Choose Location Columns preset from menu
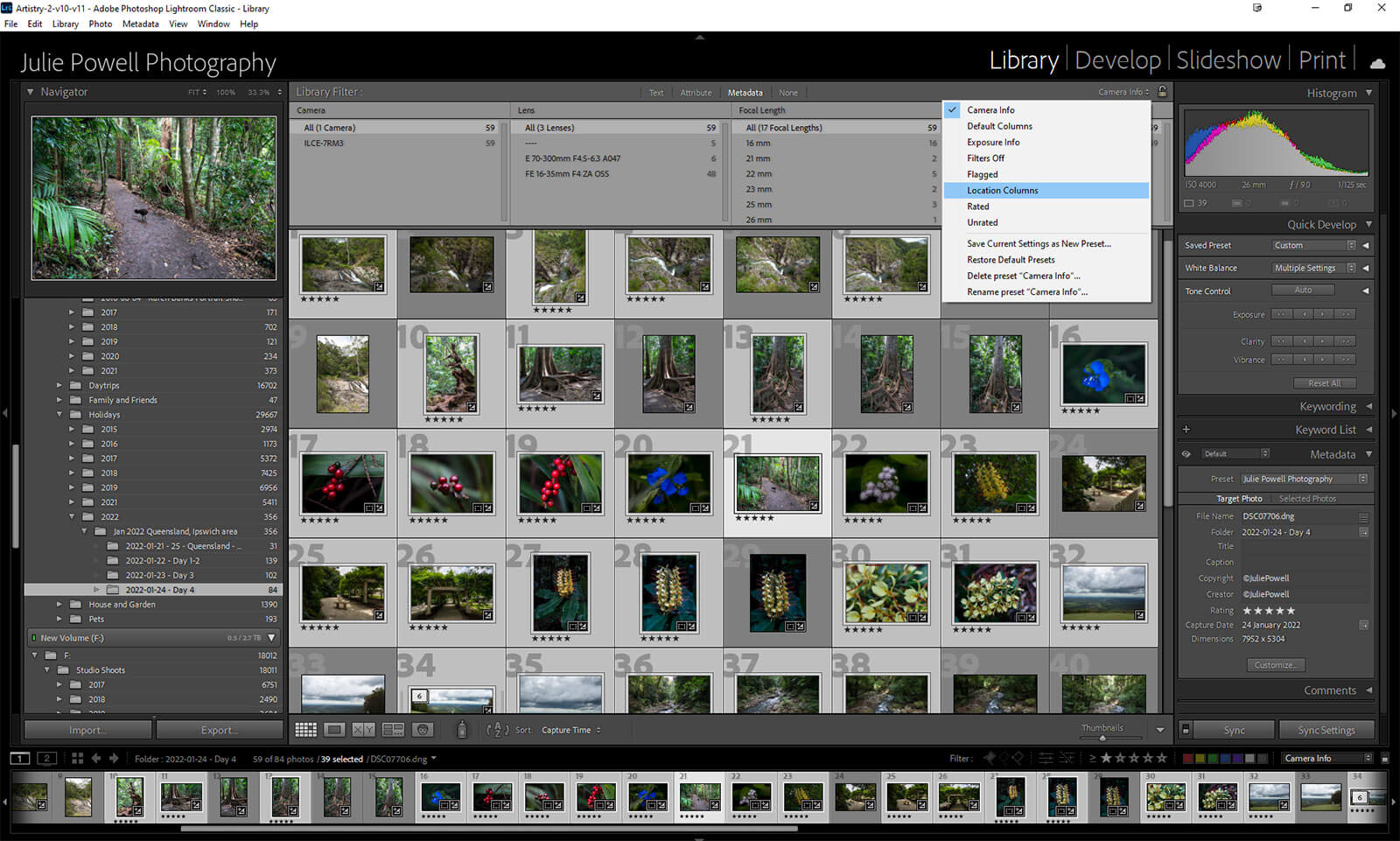 point(1002,190)
